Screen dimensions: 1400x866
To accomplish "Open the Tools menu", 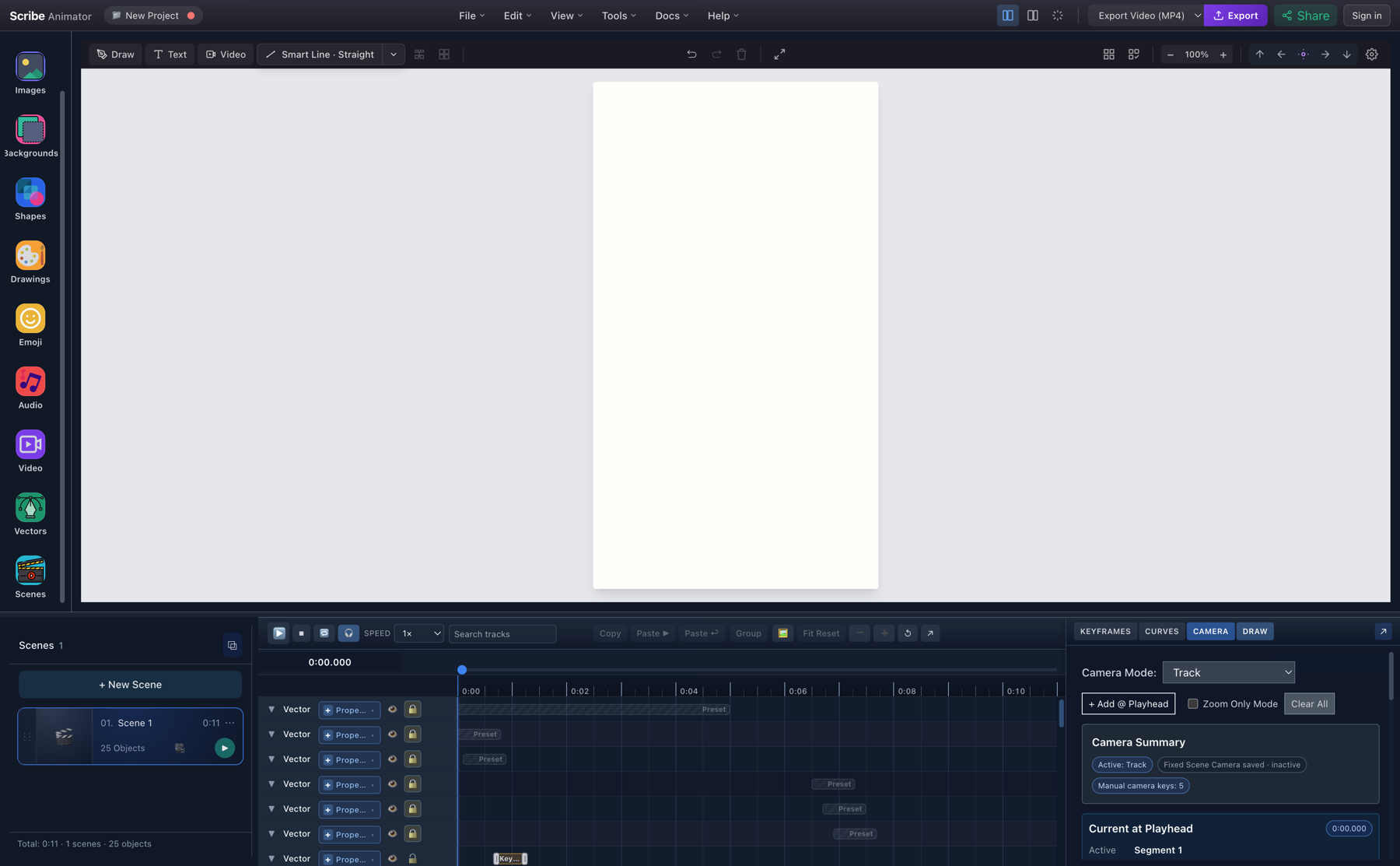I will [618, 16].
